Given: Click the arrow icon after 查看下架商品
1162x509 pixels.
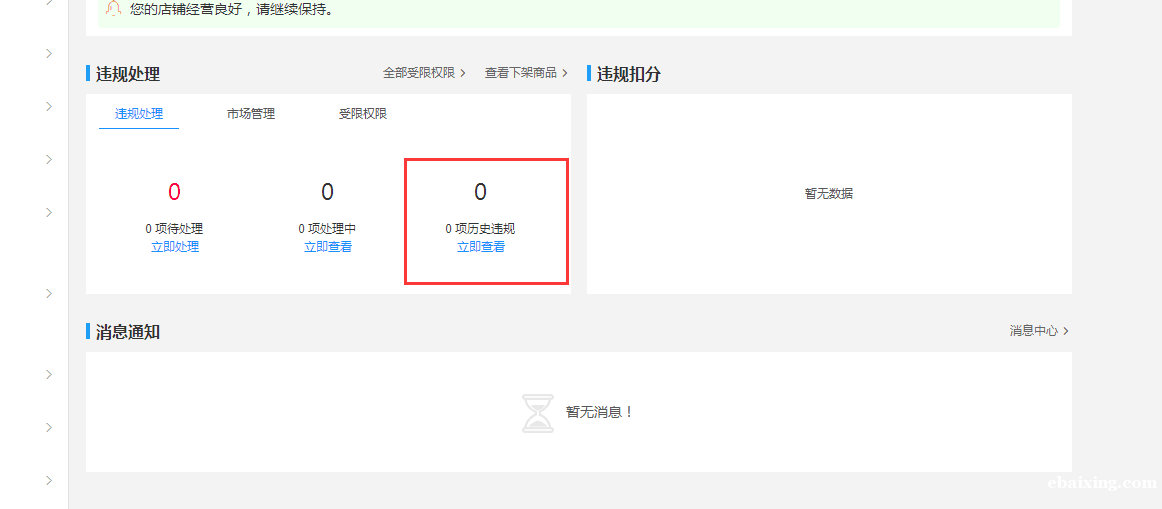Looking at the screenshot, I should click(x=565, y=73).
